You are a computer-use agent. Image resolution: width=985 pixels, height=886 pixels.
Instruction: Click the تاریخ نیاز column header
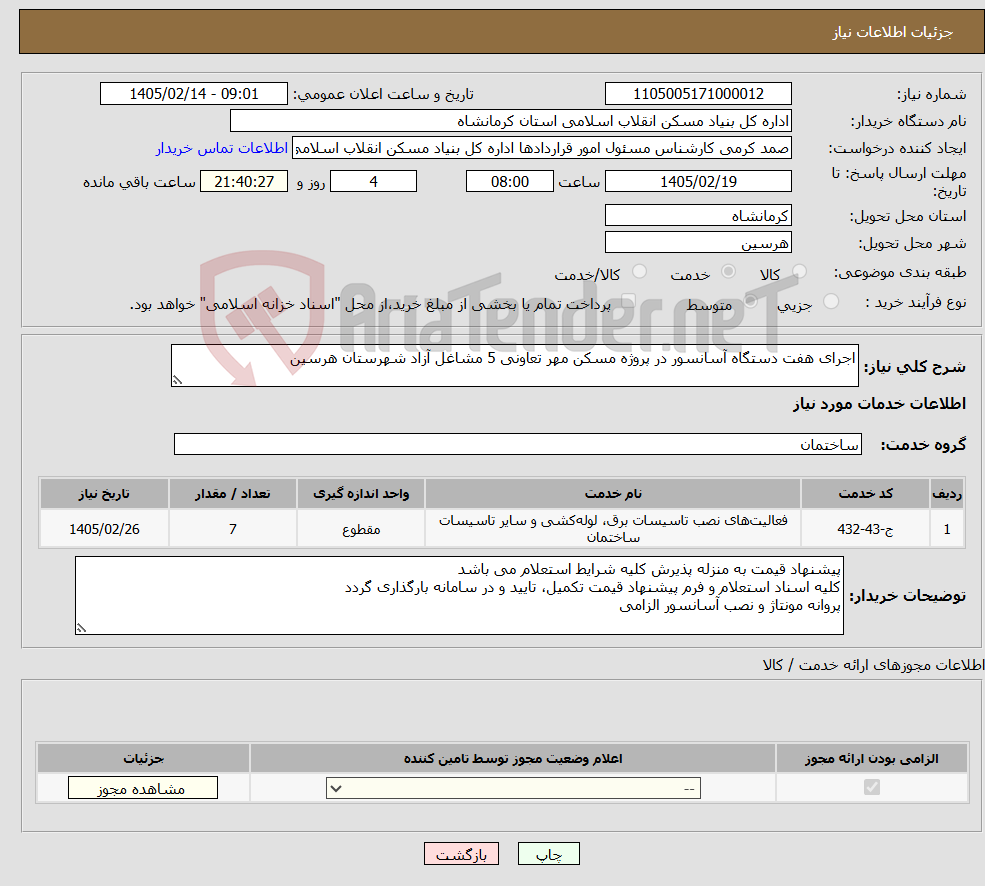(x=104, y=493)
